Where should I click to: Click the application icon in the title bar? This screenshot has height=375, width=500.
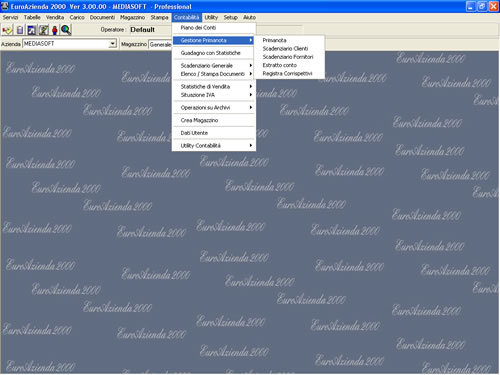[5, 6]
